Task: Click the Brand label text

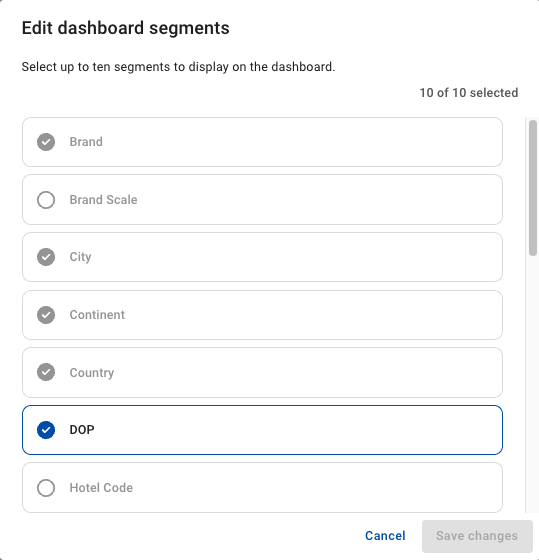Action: click(x=86, y=142)
